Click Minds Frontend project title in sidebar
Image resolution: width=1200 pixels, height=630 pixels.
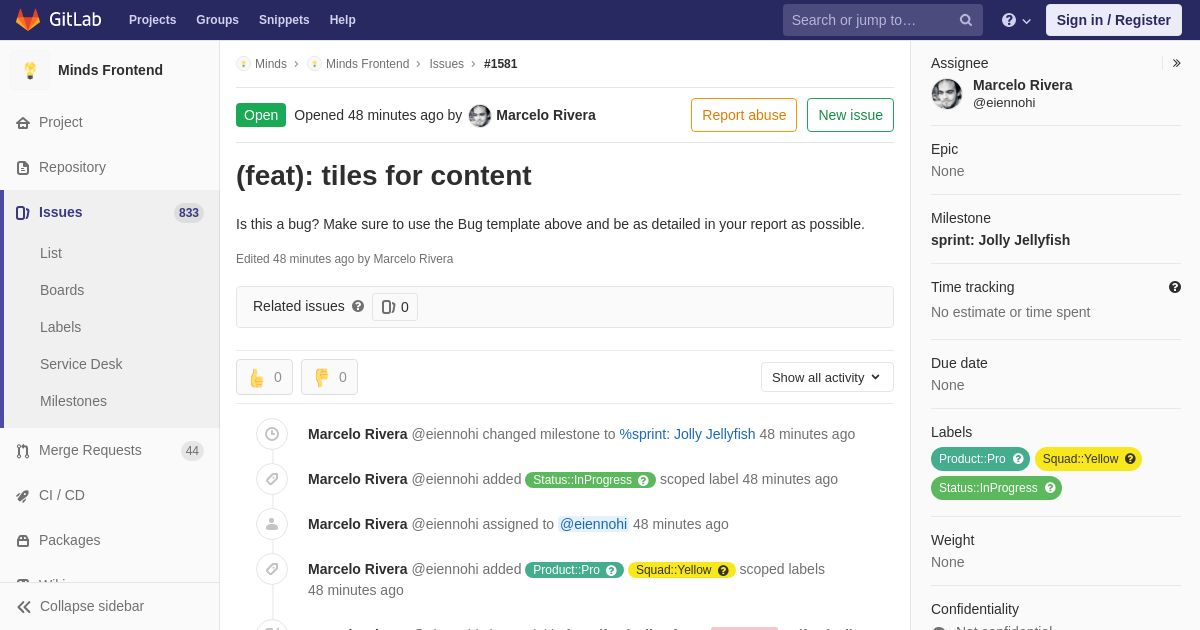pos(110,70)
